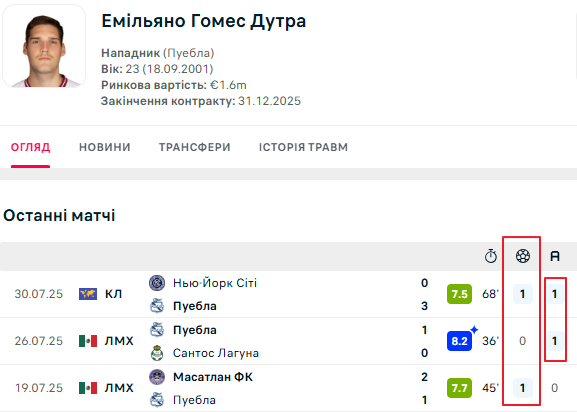This screenshot has width=577, height=412.
Task: Click the Puebla crest in the 30.07.25 match
Action: pyautogui.click(x=157, y=306)
